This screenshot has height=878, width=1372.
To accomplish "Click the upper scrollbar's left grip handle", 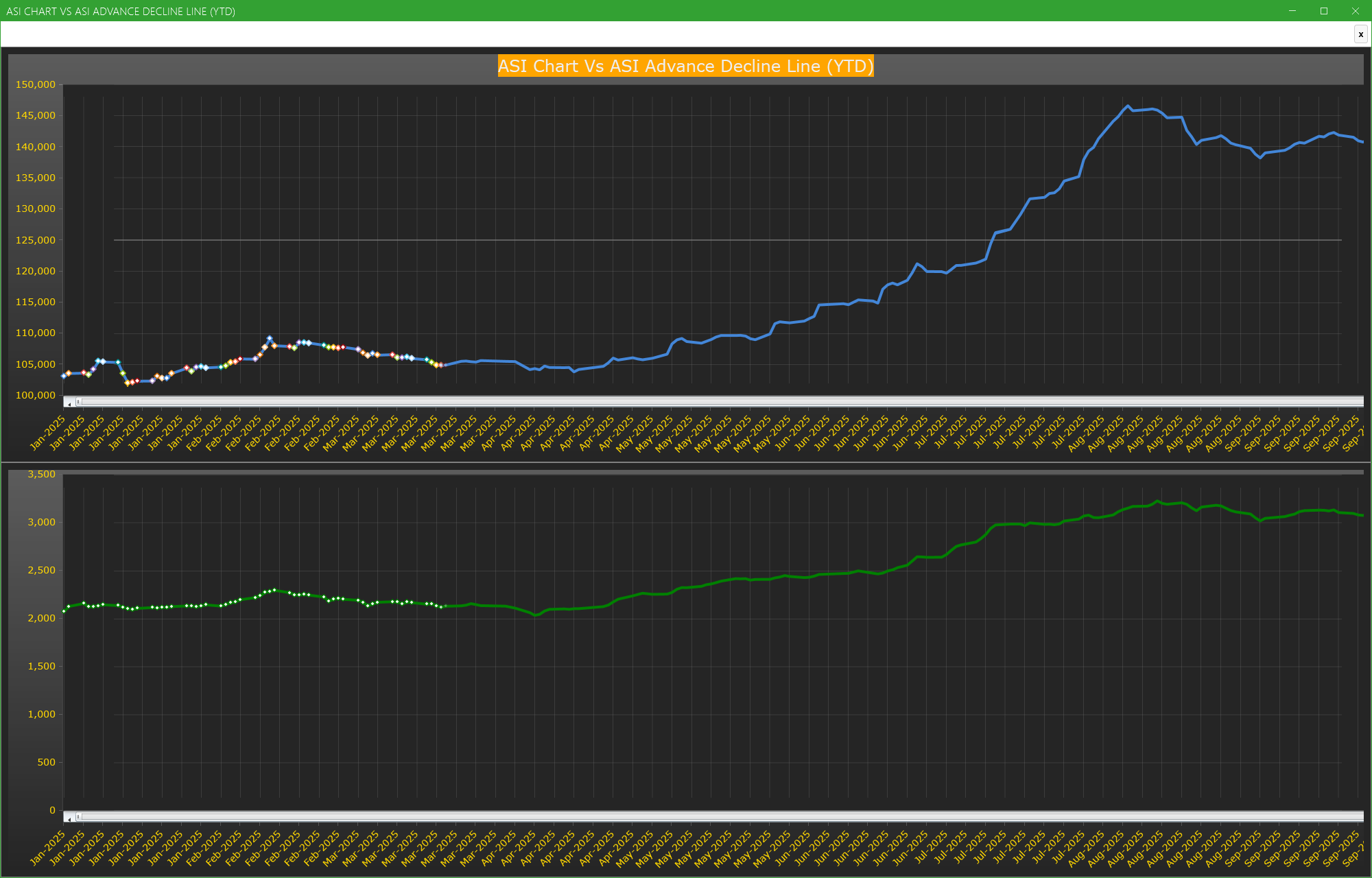I will [x=78, y=402].
